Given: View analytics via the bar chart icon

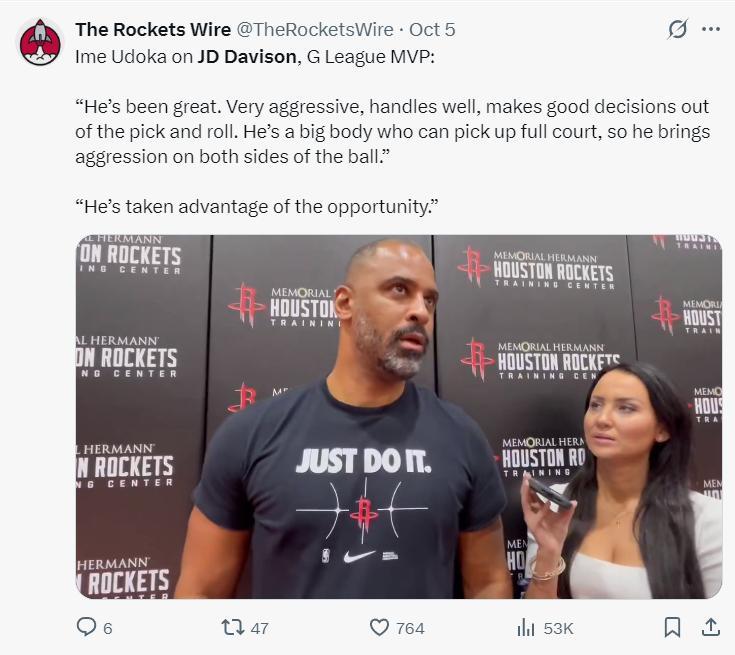Looking at the screenshot, I should tap(525, 627).
